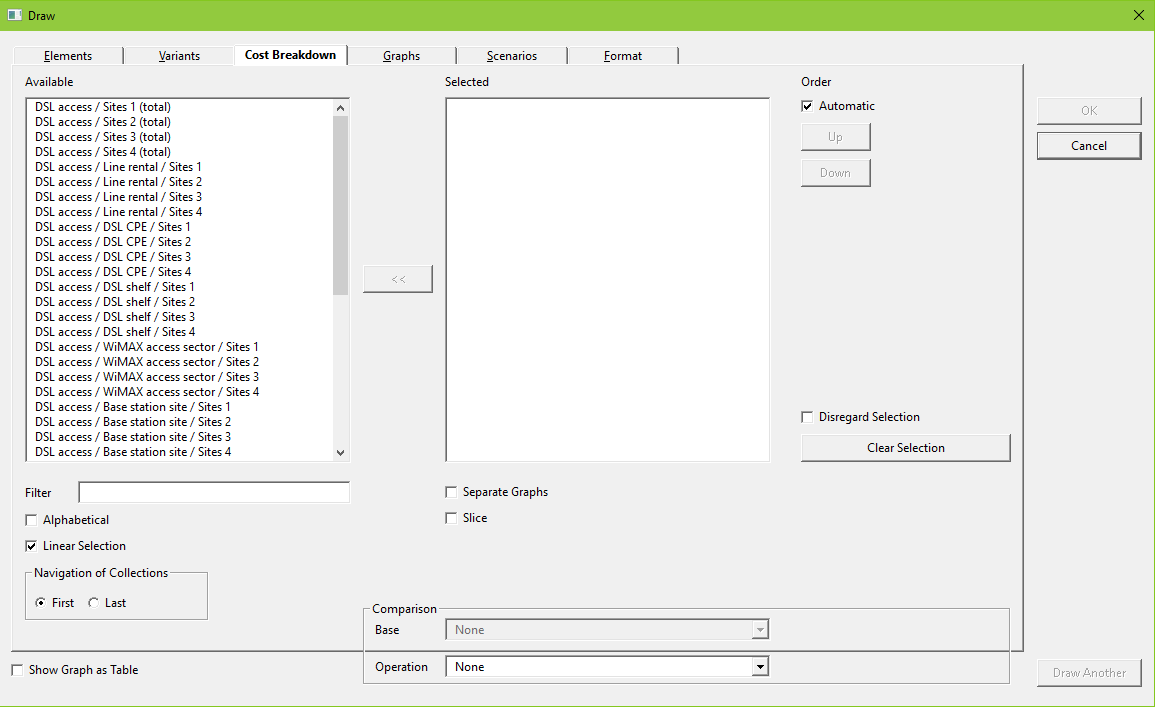Close the Draw dialog window
Image resolution: width=1155 pixels, height=707 pixels.
pyautogui.click(x=1138, y=15)
